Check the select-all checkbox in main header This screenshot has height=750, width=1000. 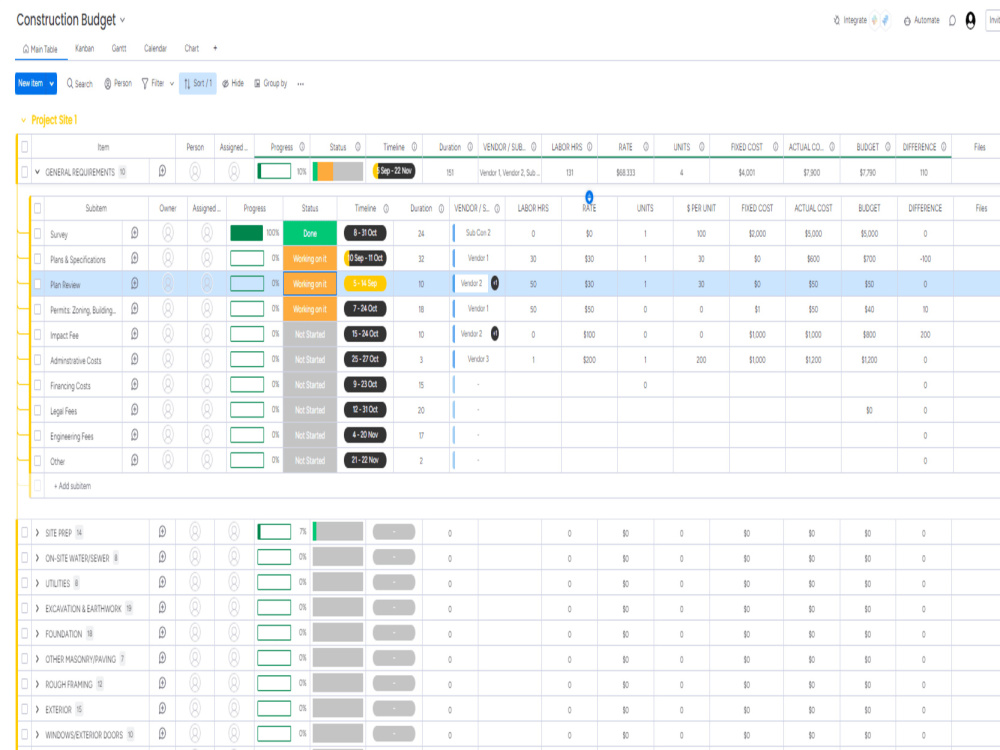coord(25,147)
